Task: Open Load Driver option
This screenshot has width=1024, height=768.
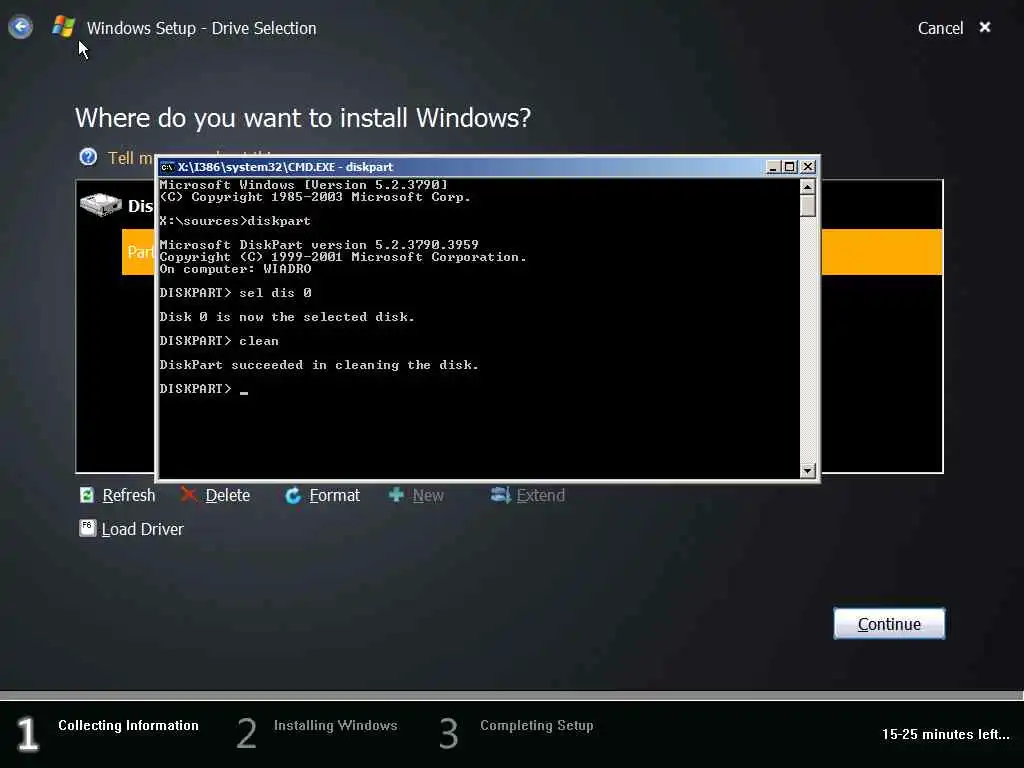Action: 142,529
